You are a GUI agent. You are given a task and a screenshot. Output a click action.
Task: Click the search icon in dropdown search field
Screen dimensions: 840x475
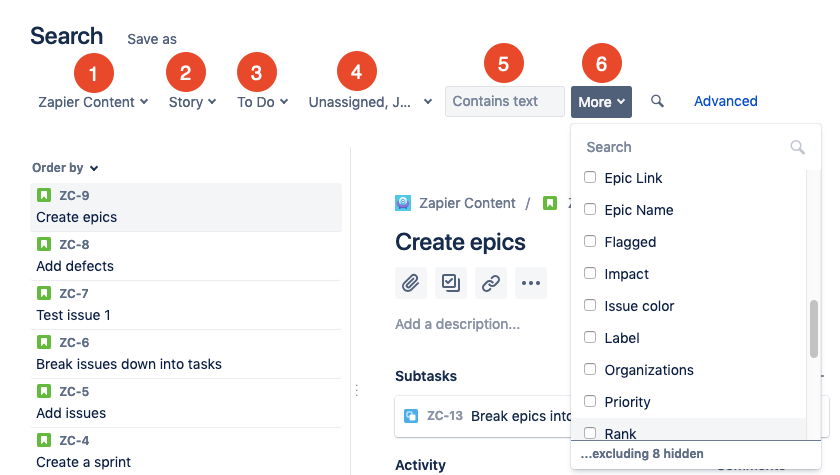coord(797,147)
